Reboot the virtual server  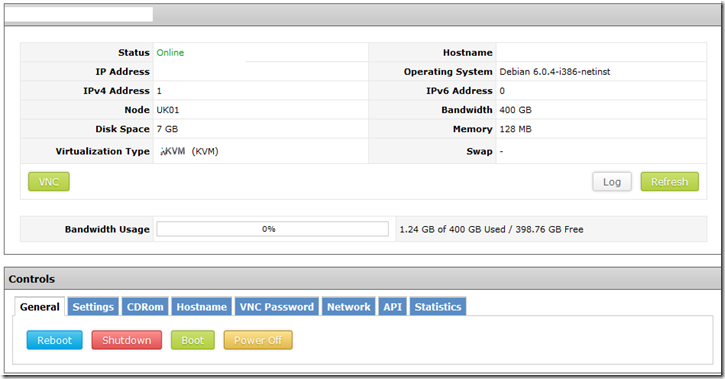[55, 340]
